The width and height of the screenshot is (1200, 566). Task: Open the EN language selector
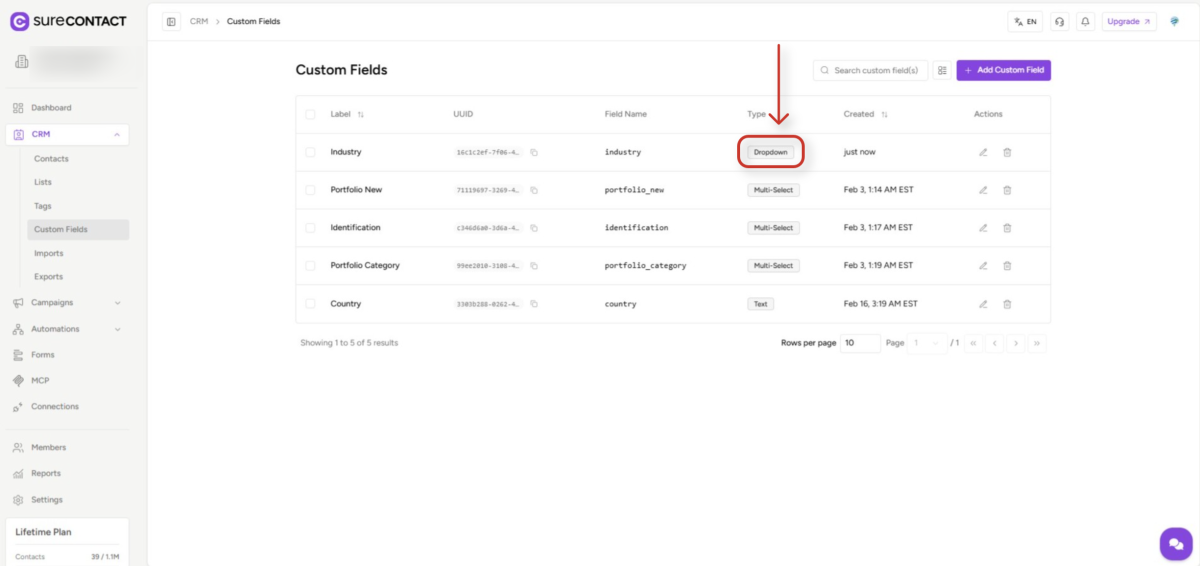[1025, 21]
